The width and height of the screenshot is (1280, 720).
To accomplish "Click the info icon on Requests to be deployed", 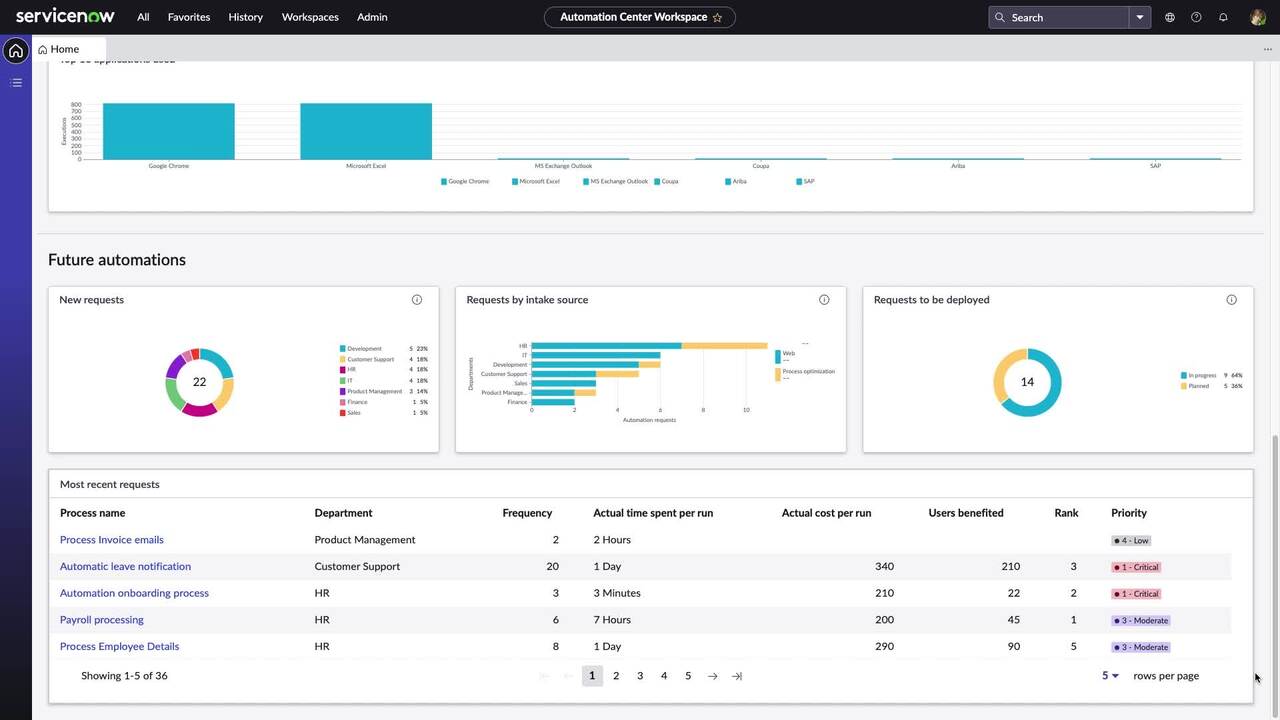I will [x=1231, y=299].
